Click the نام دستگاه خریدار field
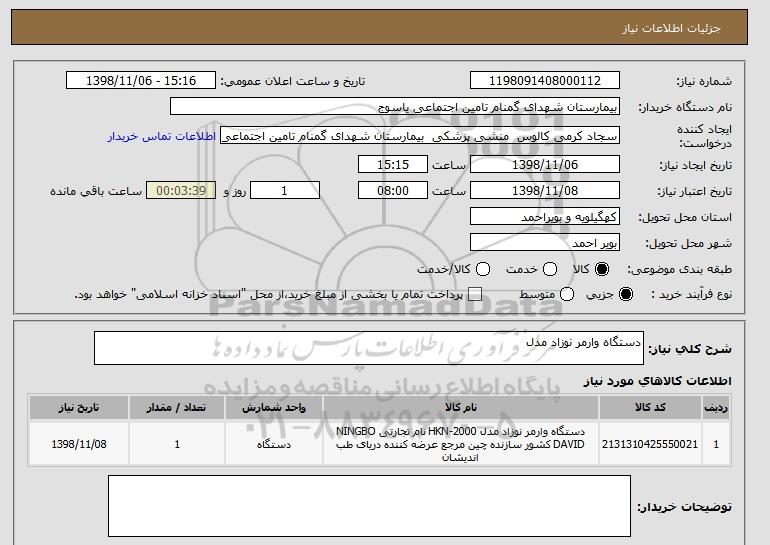This screenshot has height=545, width=770. [x=395, y=106]
